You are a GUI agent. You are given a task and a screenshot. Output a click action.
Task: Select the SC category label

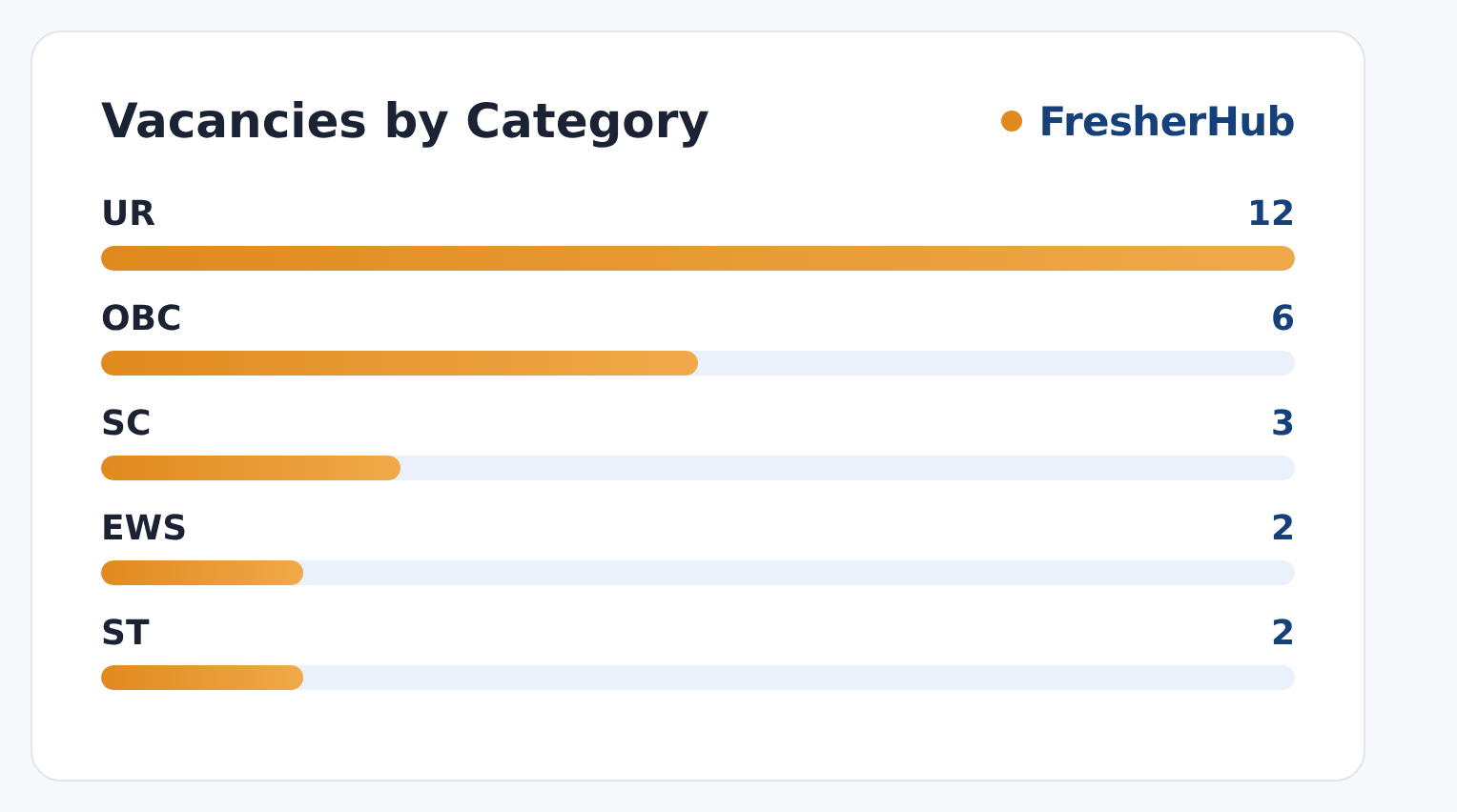126,423
